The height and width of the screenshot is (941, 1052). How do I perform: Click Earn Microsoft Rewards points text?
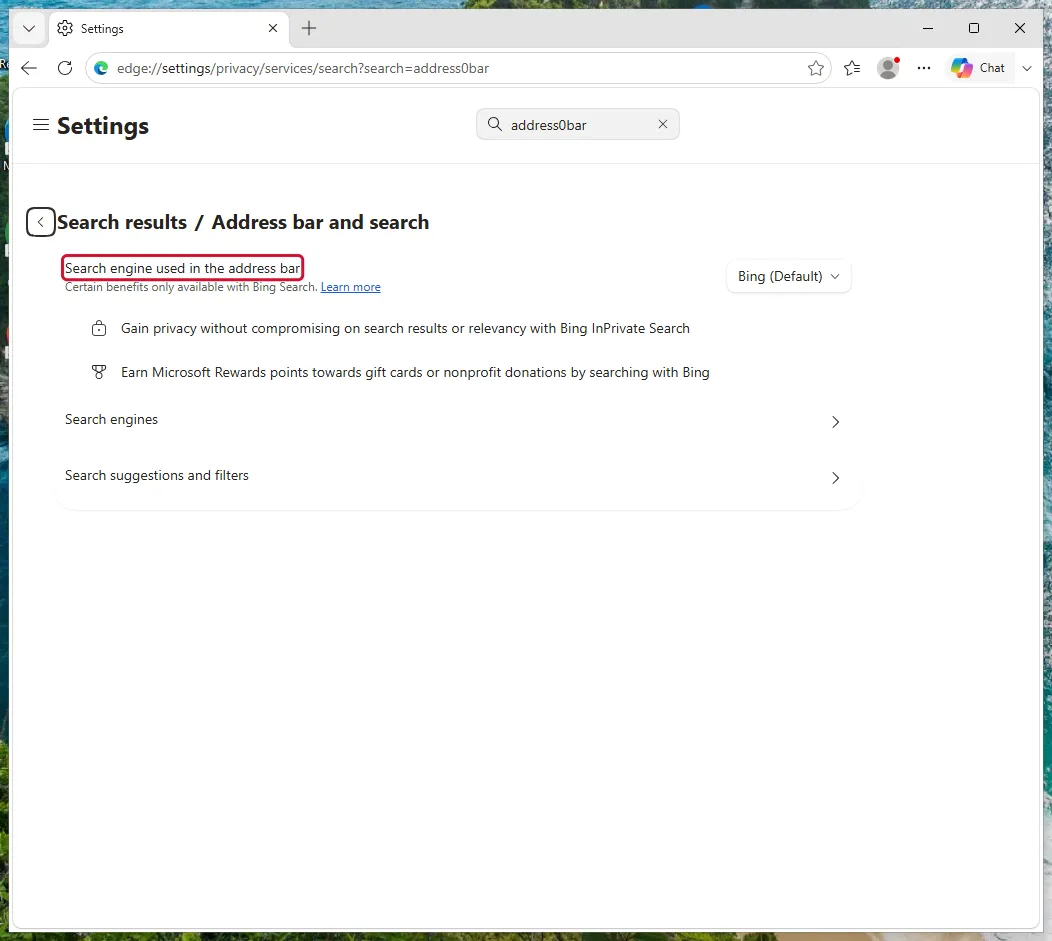pyautogui.click(x=415, y=372)
